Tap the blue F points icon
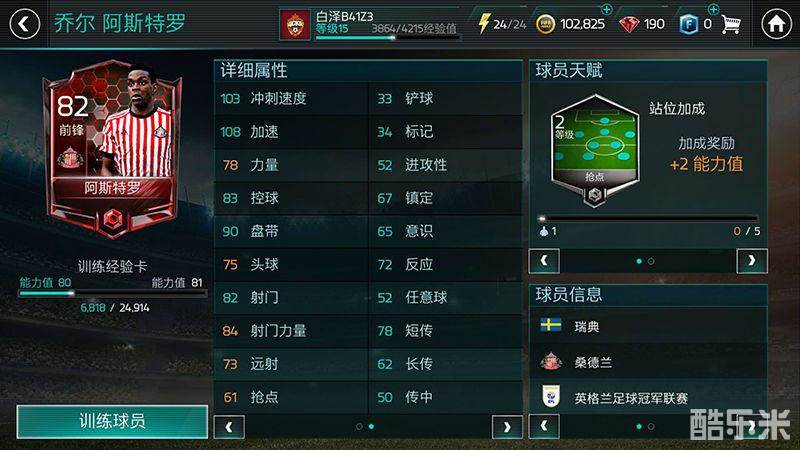 [688, 24]
